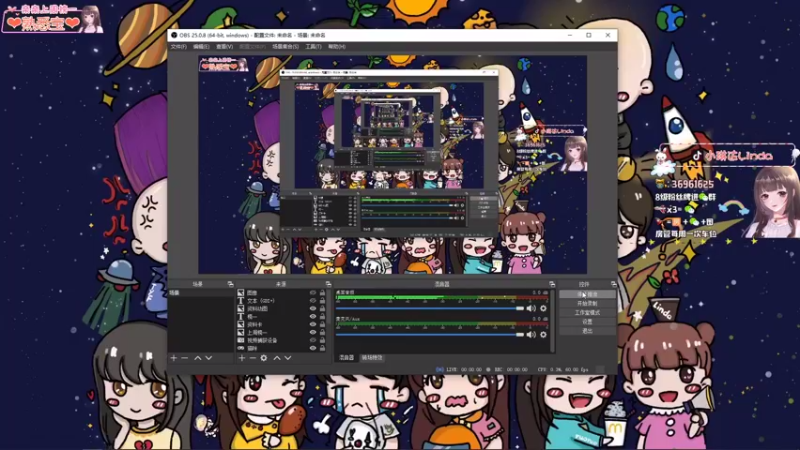Move the scene down in the 场景 panel

click(x=209, y=358)
